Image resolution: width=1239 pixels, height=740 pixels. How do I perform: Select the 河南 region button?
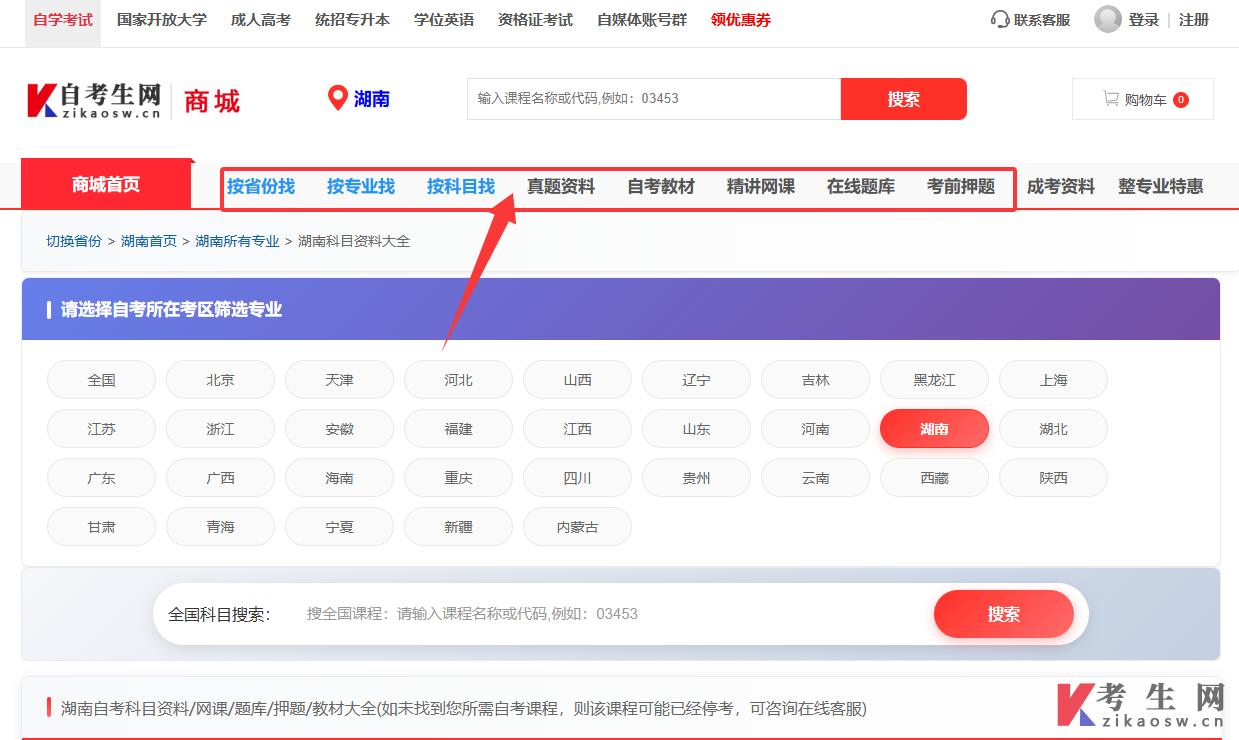click(815, 429)
